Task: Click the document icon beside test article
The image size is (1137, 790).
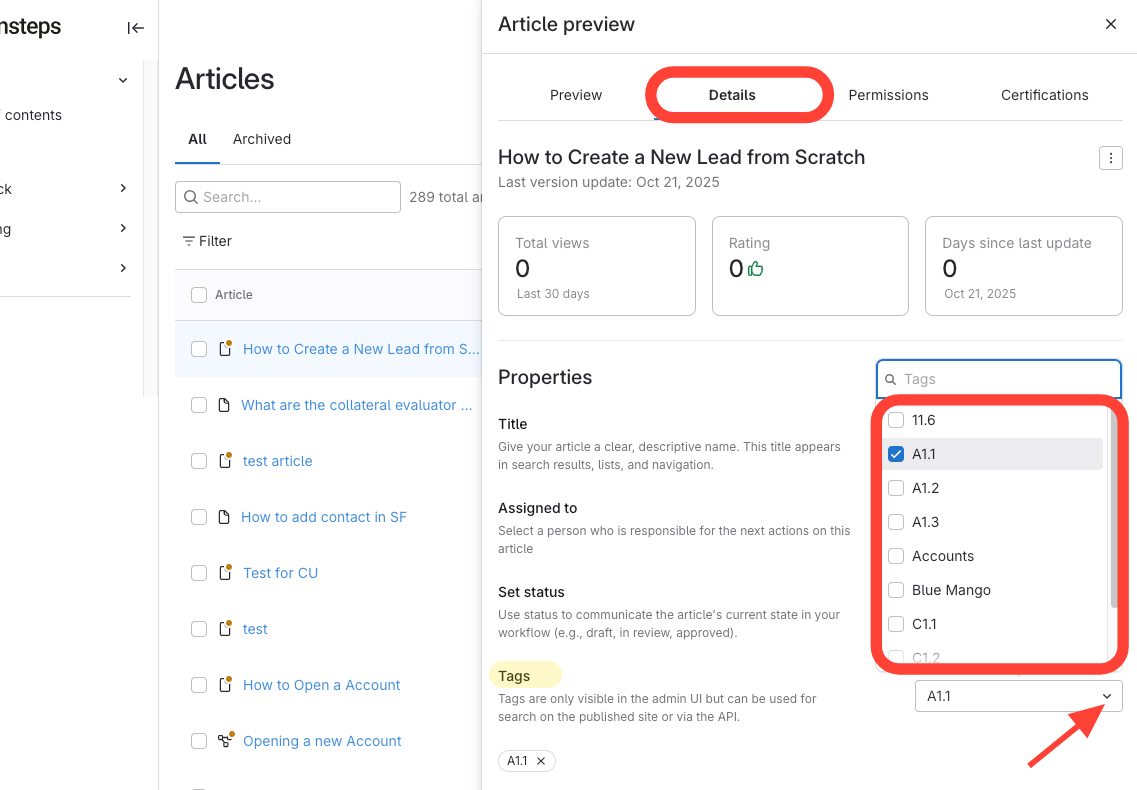Action: [226, 461]
